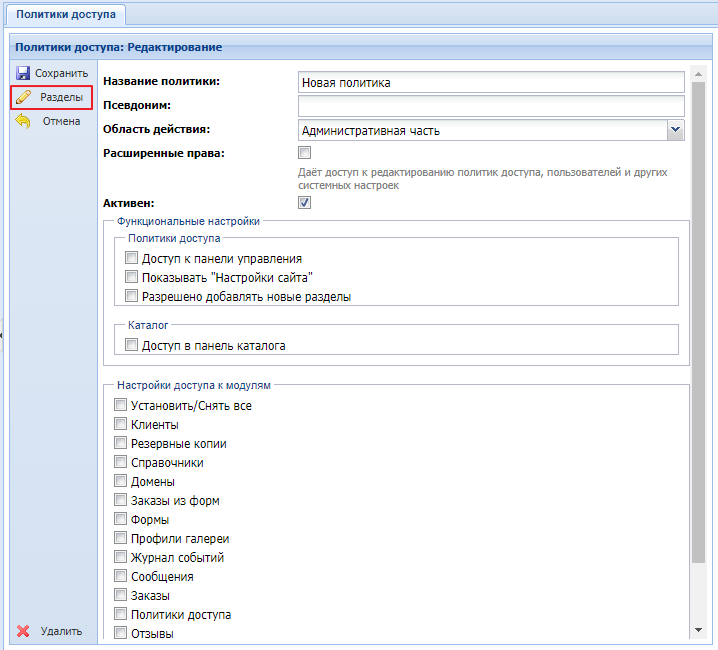Click the empty Псевдоним input field
Image resolution: width=718 pixels, height=650 pixels.
(x=491, y=106)
